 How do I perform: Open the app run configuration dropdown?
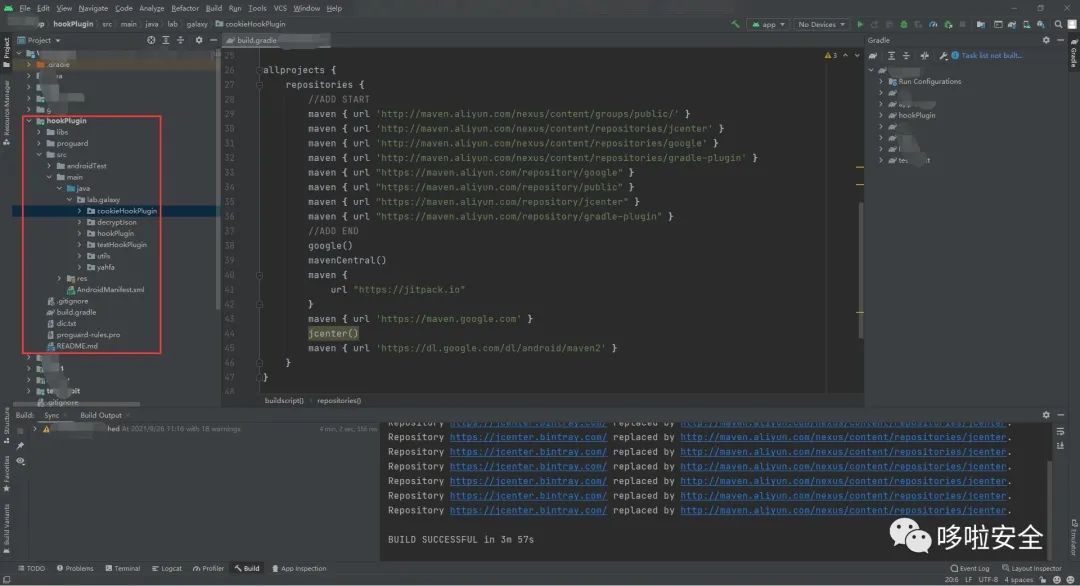pos(770,24)
